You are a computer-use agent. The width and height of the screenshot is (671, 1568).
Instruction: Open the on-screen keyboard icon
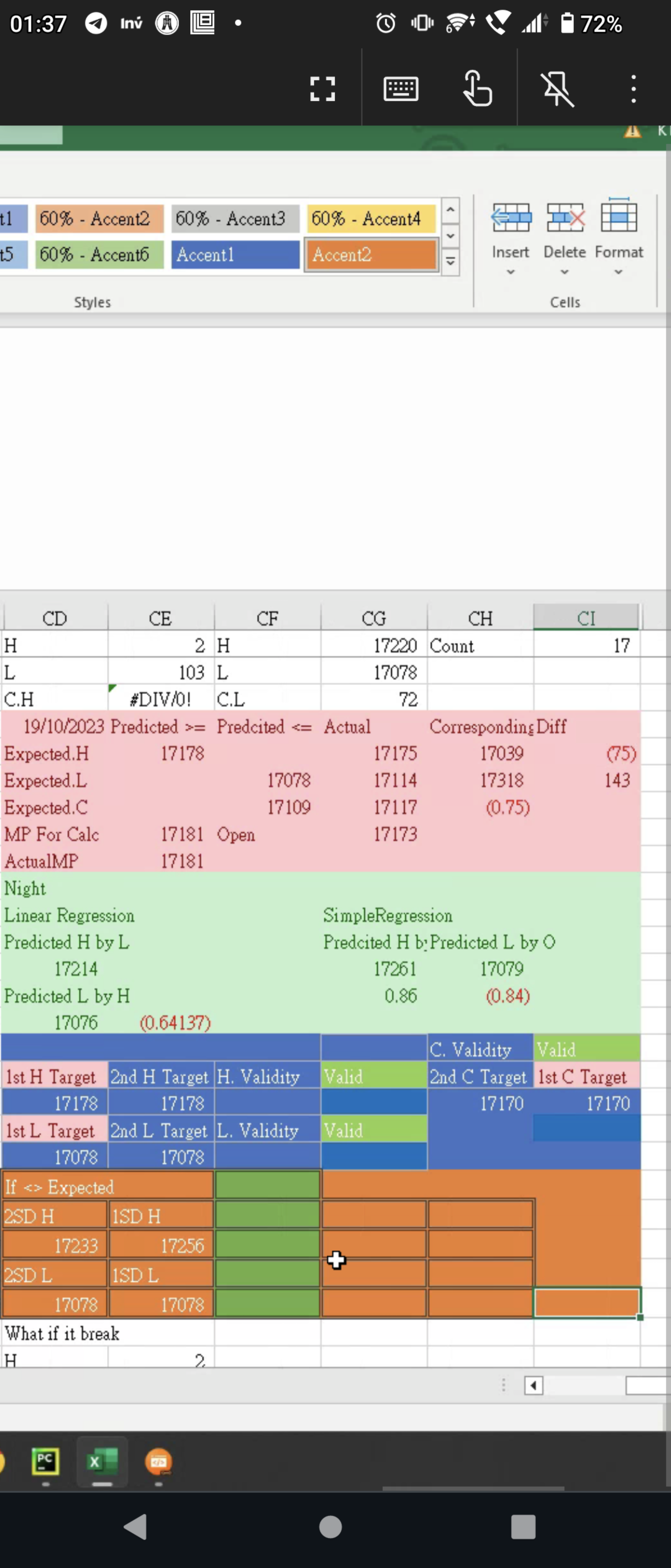[x=401, y=89]
